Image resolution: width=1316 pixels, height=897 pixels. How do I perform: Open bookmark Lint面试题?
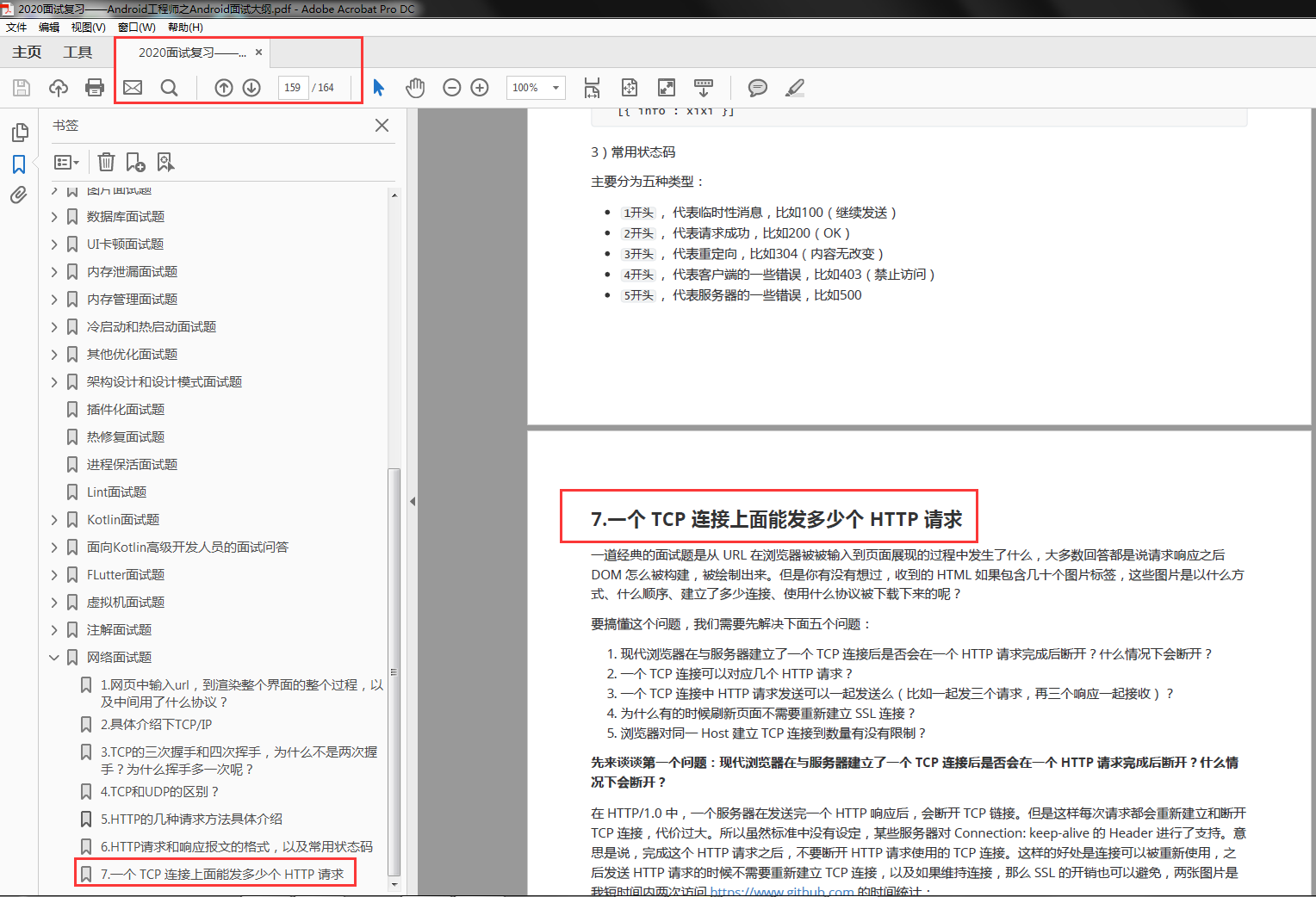[x=116, y=492]
